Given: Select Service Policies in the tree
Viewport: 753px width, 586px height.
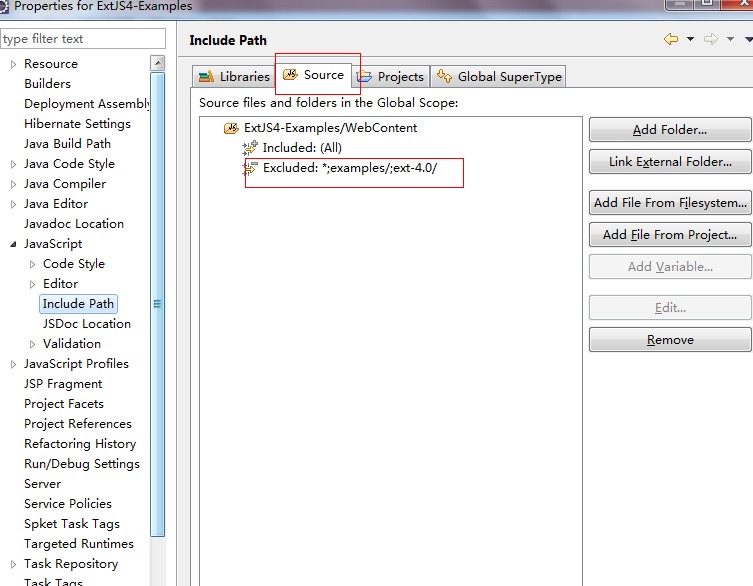Looking at the screenshot, I should click(68, 504).
